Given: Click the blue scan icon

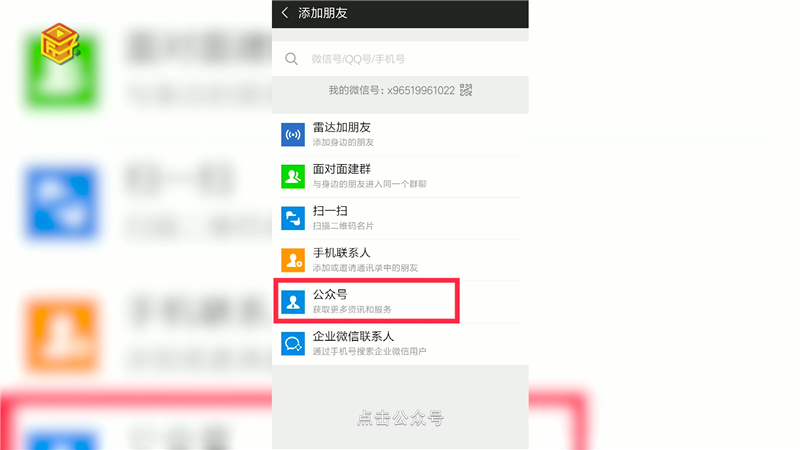Looking at the screenshot, I should (293, 218).
